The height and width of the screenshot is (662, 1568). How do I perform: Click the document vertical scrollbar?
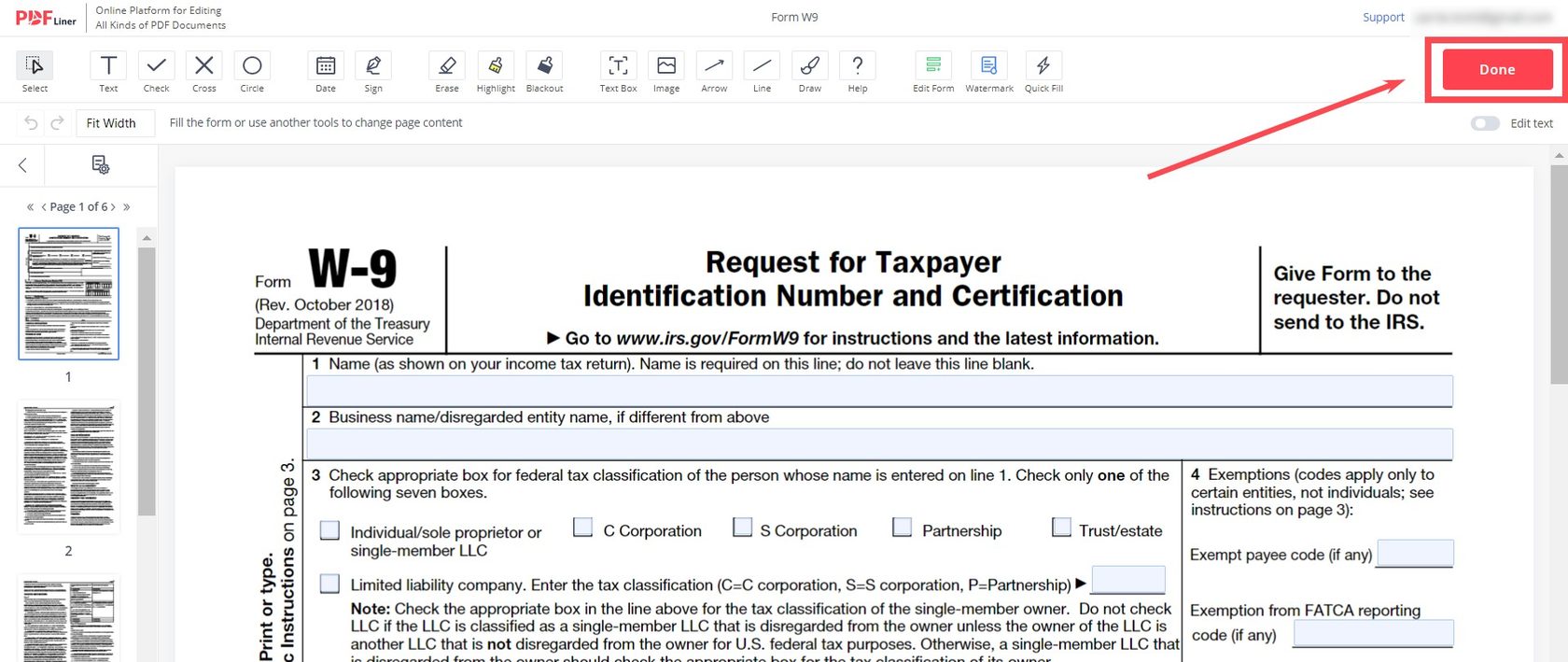[1559, 275]
